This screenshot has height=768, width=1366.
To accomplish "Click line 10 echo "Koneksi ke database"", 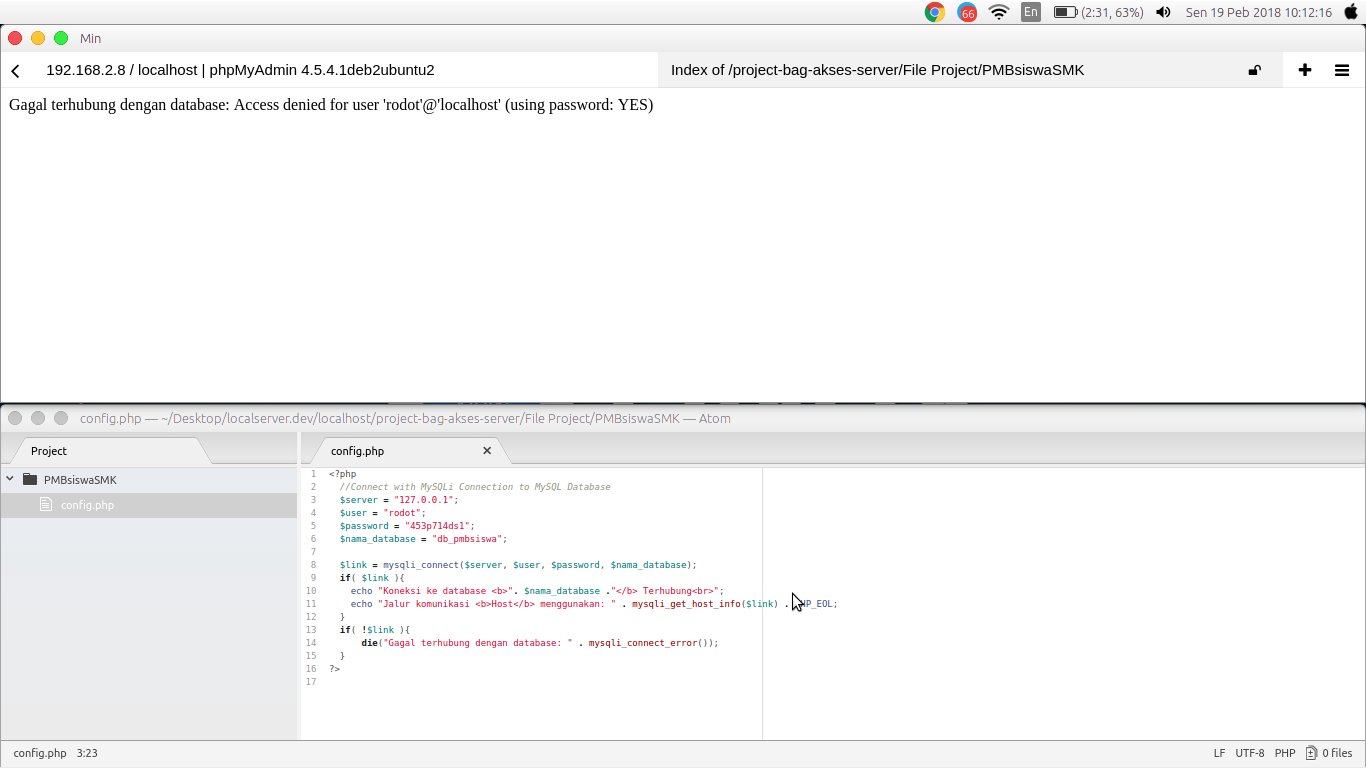I will click(x=537, y=591).
